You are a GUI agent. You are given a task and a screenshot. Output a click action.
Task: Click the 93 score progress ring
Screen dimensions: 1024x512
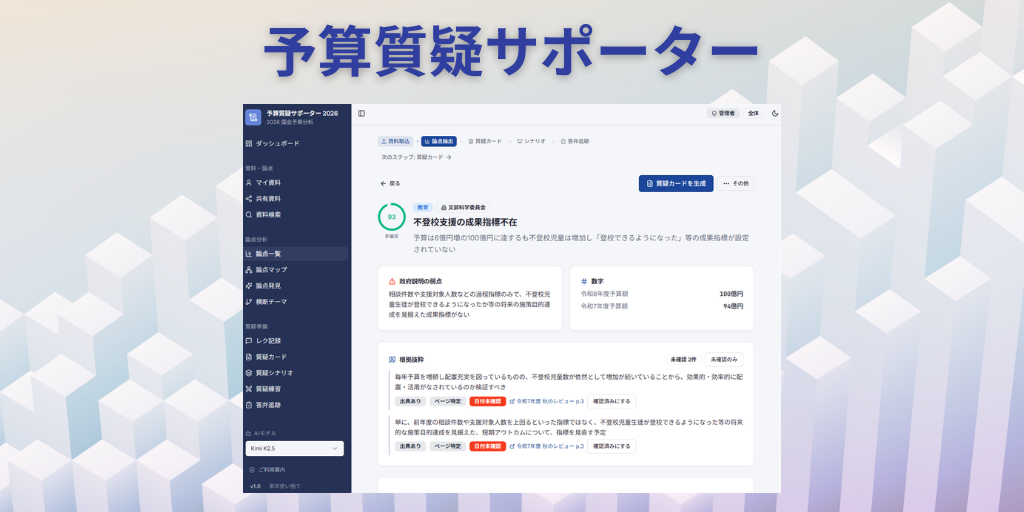pyautogui.click(x=391, y=217)
